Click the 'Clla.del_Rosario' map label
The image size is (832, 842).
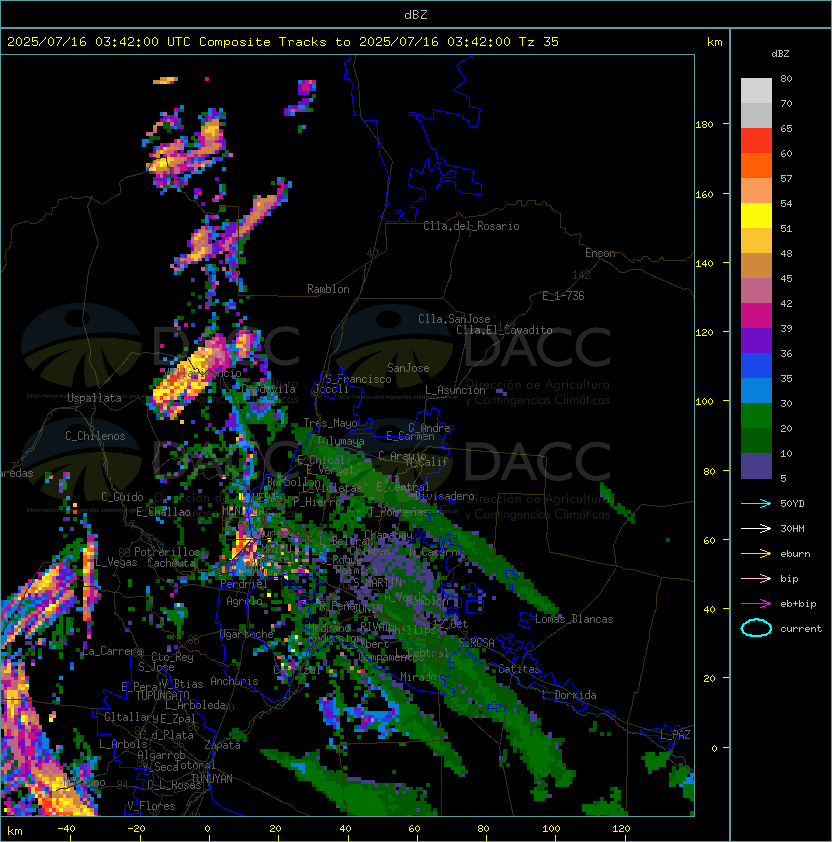(x=471, y=226)
